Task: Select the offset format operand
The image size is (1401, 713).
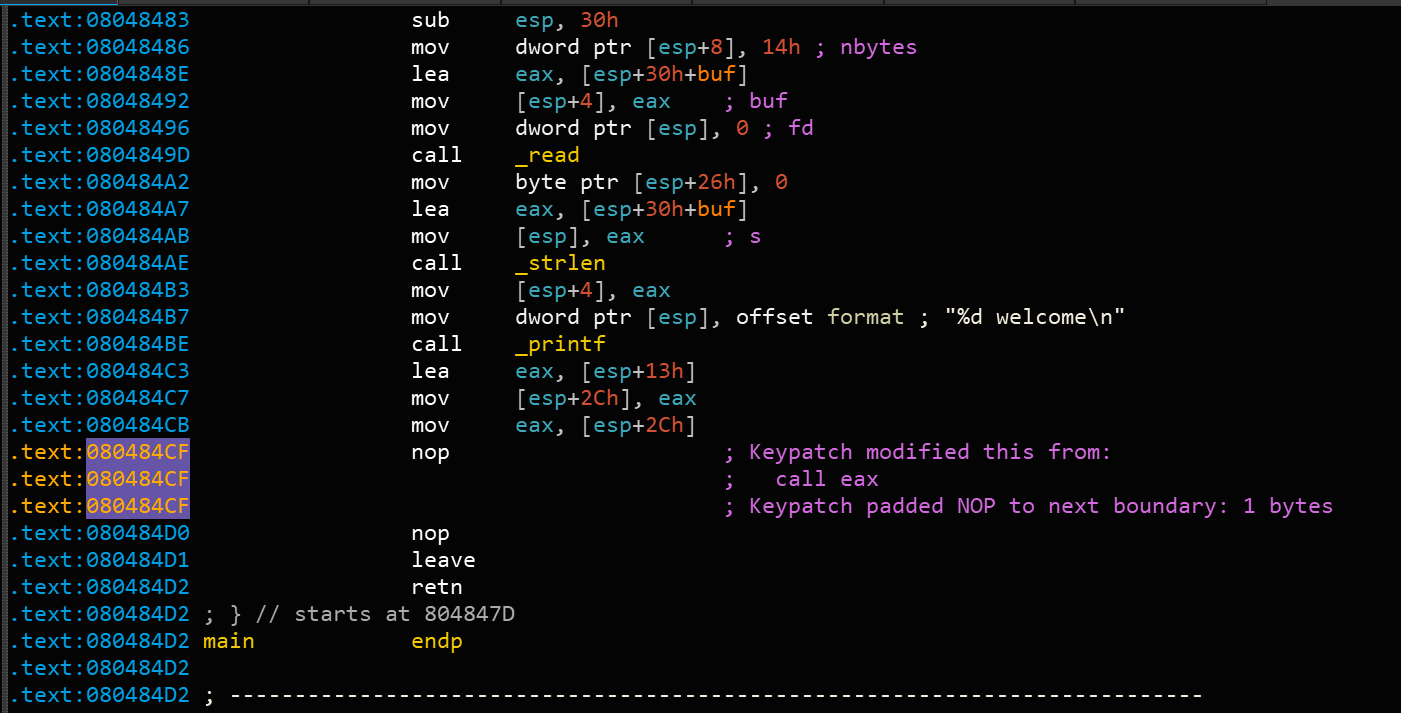Action: point(820,317)
